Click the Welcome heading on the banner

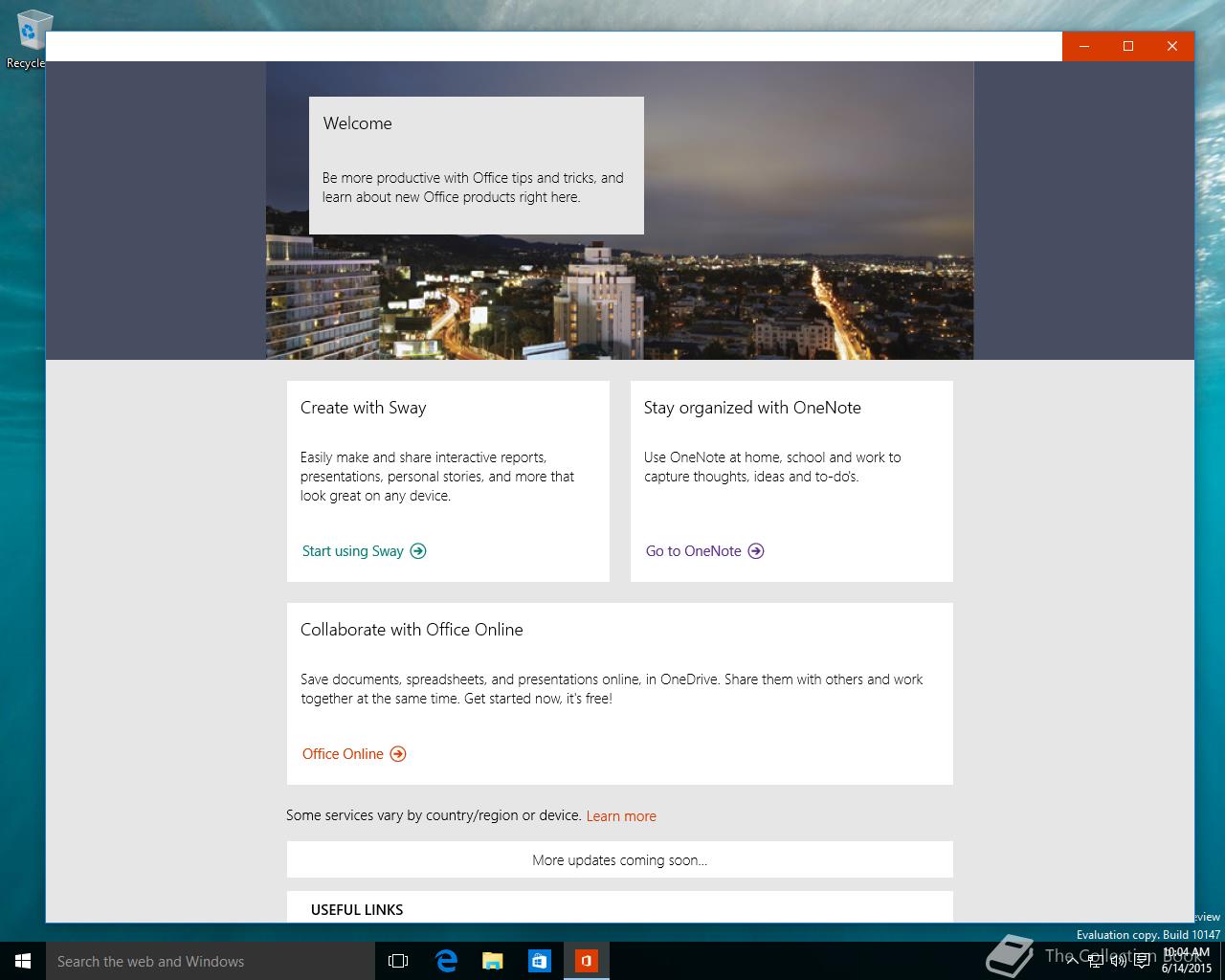coord(357,123)
